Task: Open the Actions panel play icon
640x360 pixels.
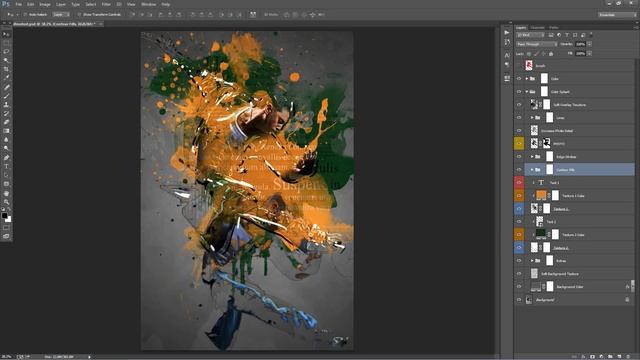Action: (507, 33)
